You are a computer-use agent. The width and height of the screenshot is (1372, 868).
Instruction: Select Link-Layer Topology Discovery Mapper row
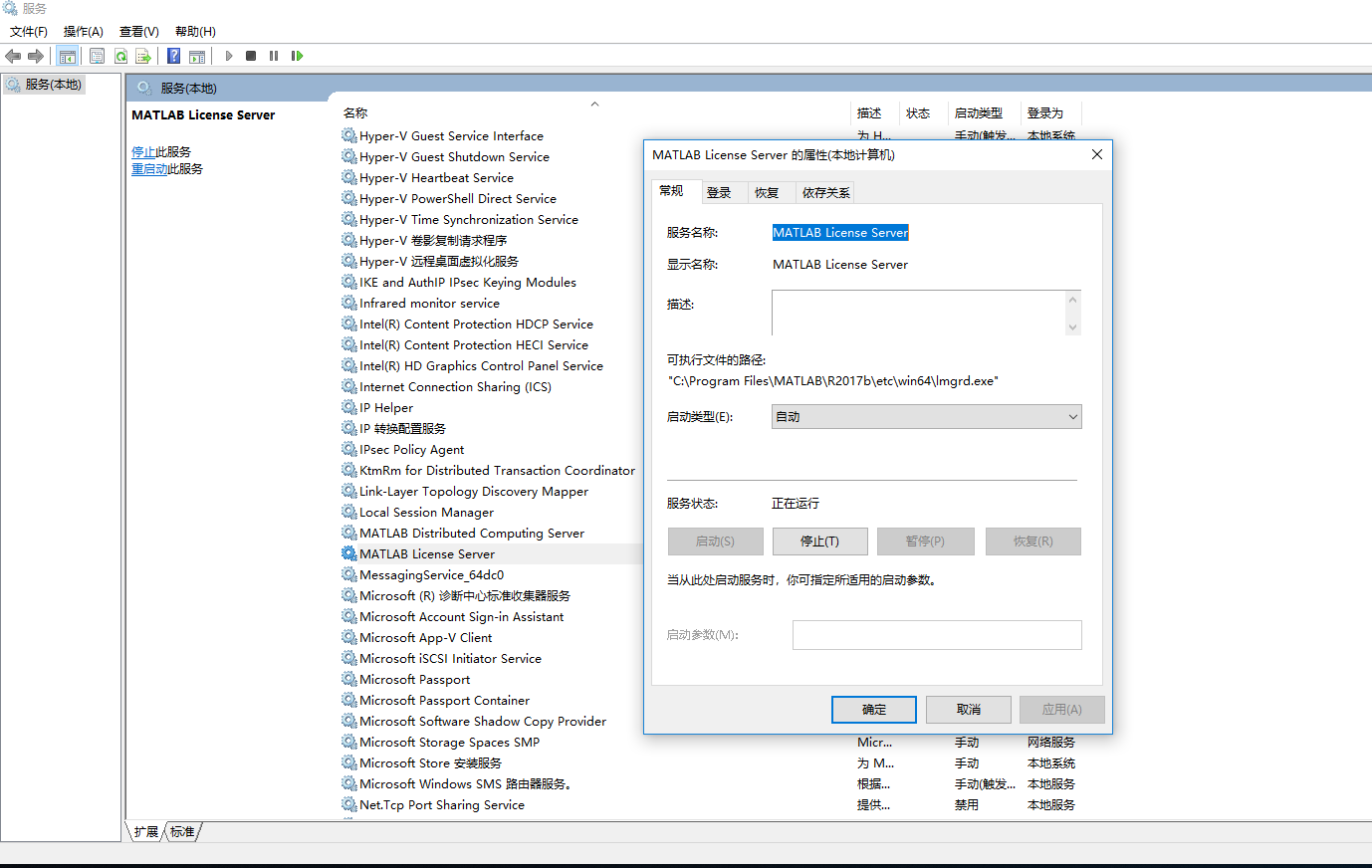(x=474, y=491)
